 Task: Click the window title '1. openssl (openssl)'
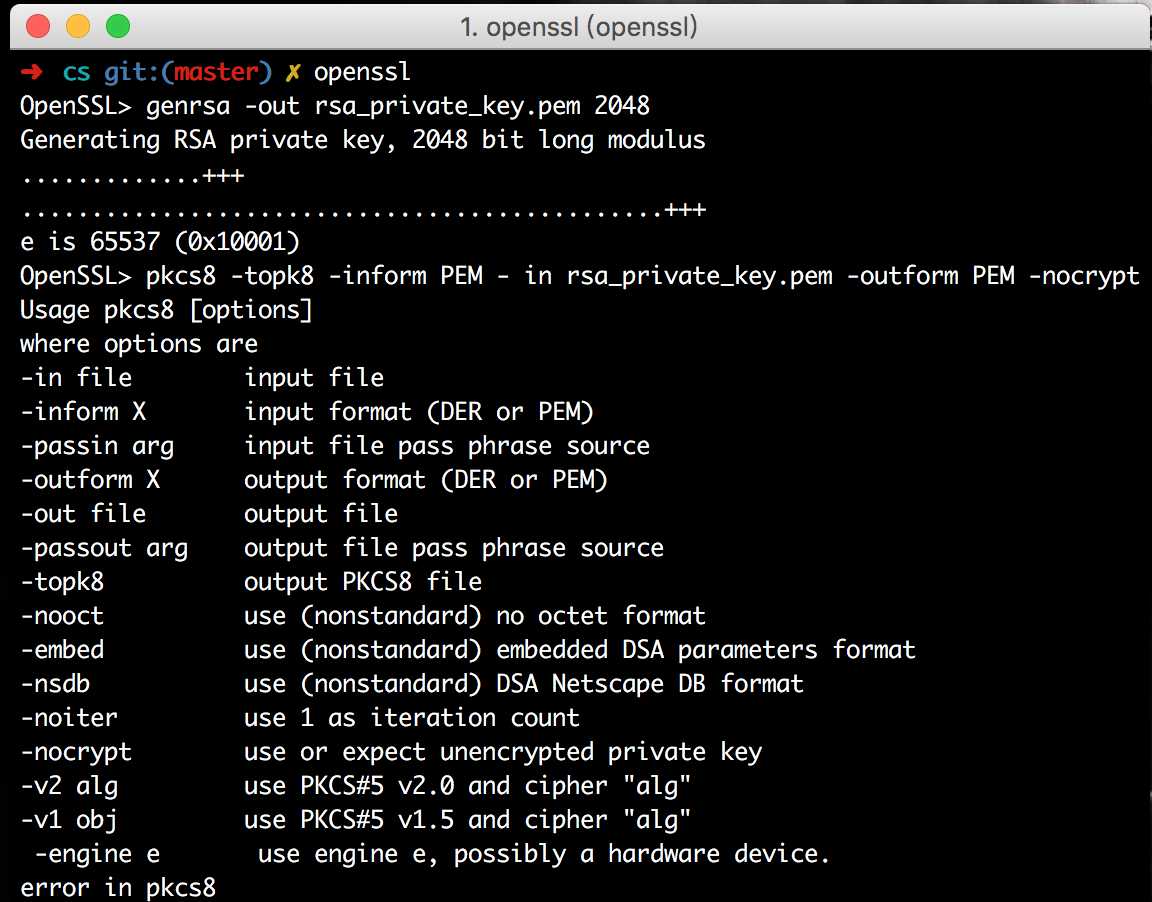click(x=578, y=27)
